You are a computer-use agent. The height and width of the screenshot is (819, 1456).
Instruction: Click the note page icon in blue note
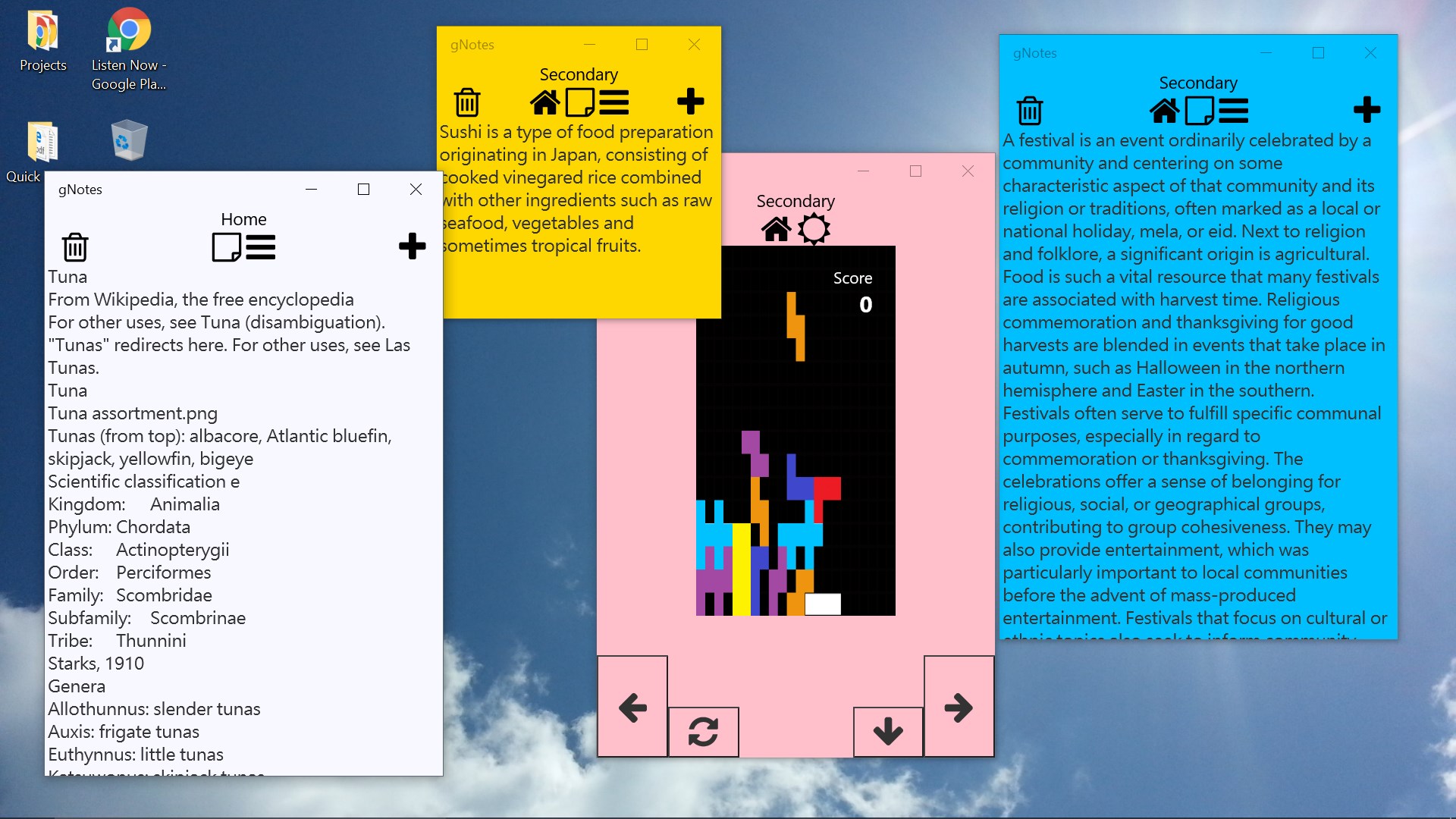pos(1199,111)
